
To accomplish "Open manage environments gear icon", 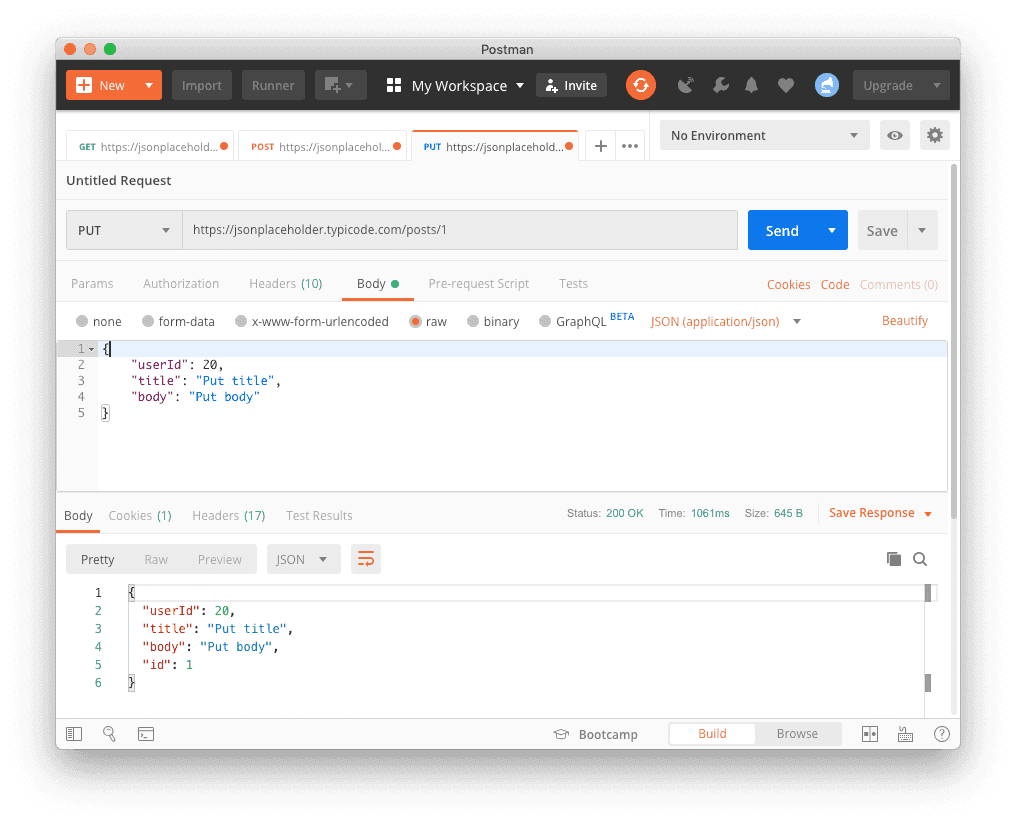I will pos(935,136).
